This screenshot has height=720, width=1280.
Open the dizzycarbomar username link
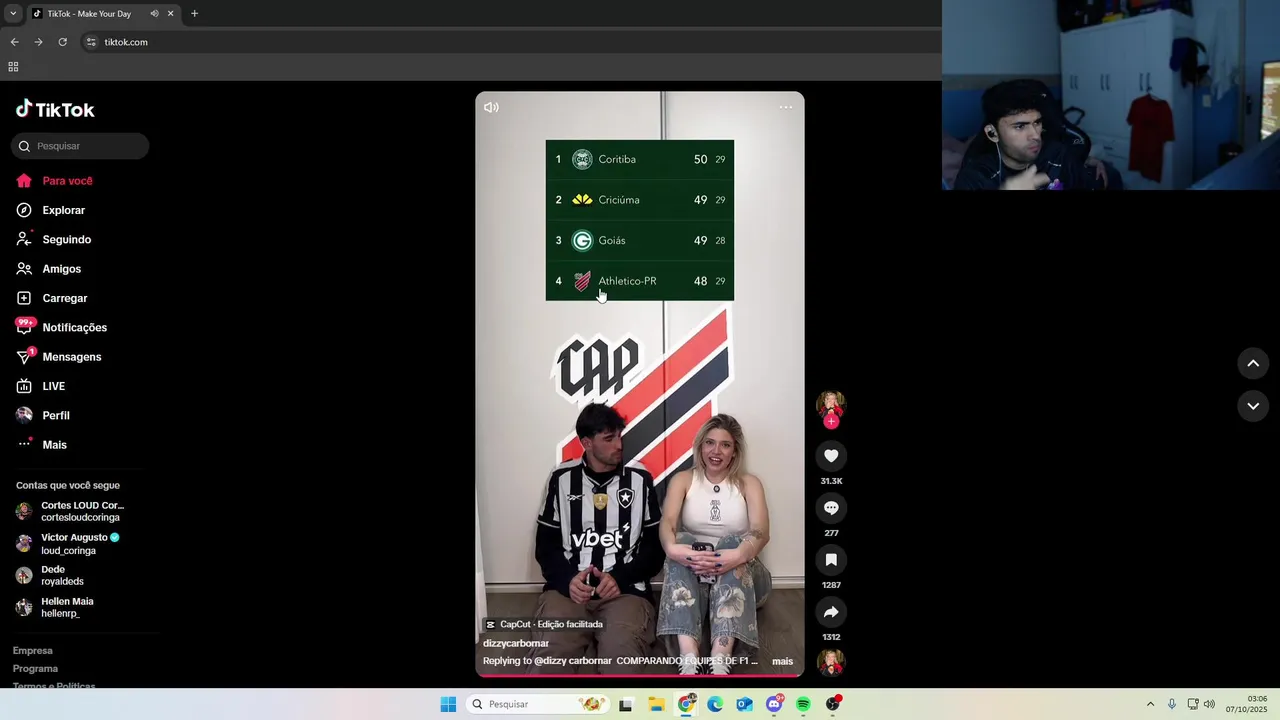click(x=516, y=643)
